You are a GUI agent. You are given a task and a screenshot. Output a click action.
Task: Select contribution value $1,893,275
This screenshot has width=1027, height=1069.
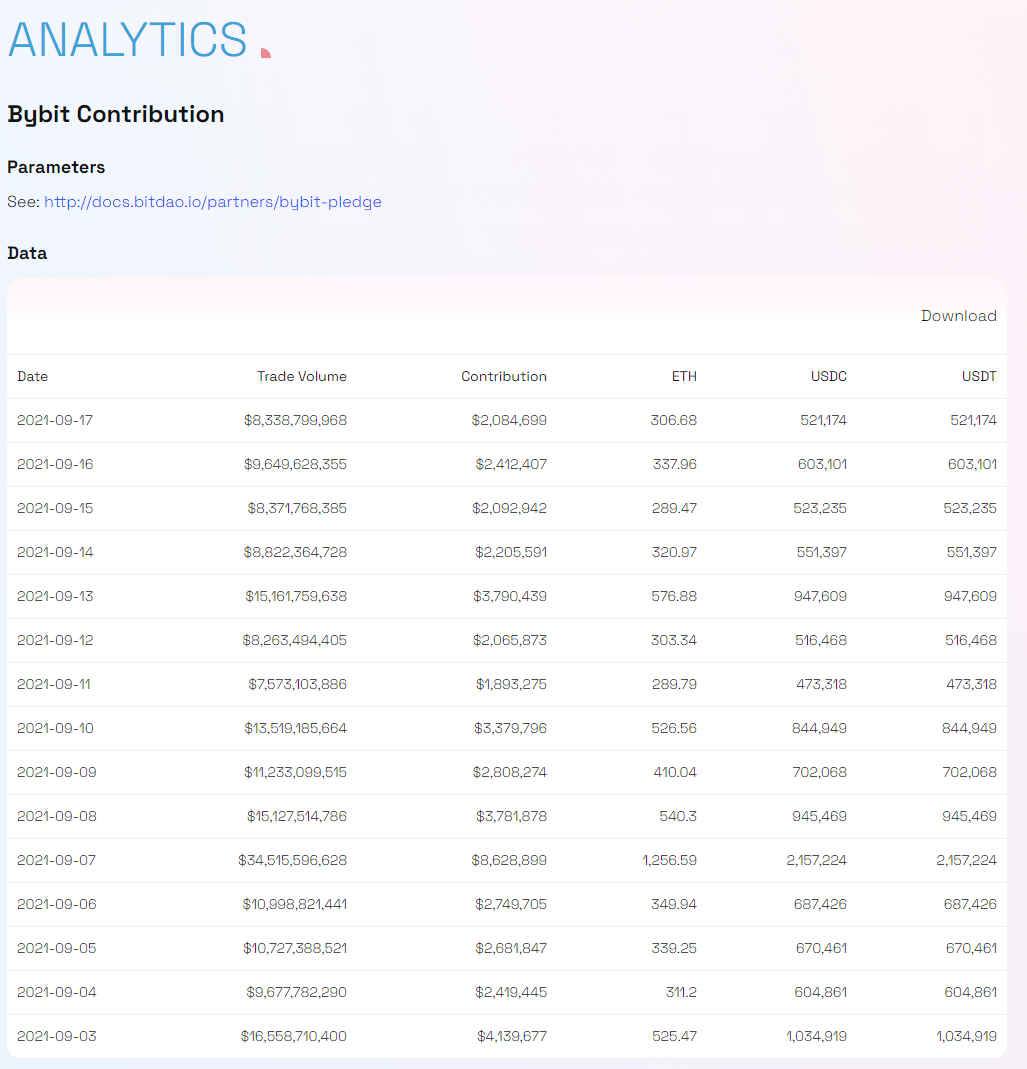[x=511, y=684]
